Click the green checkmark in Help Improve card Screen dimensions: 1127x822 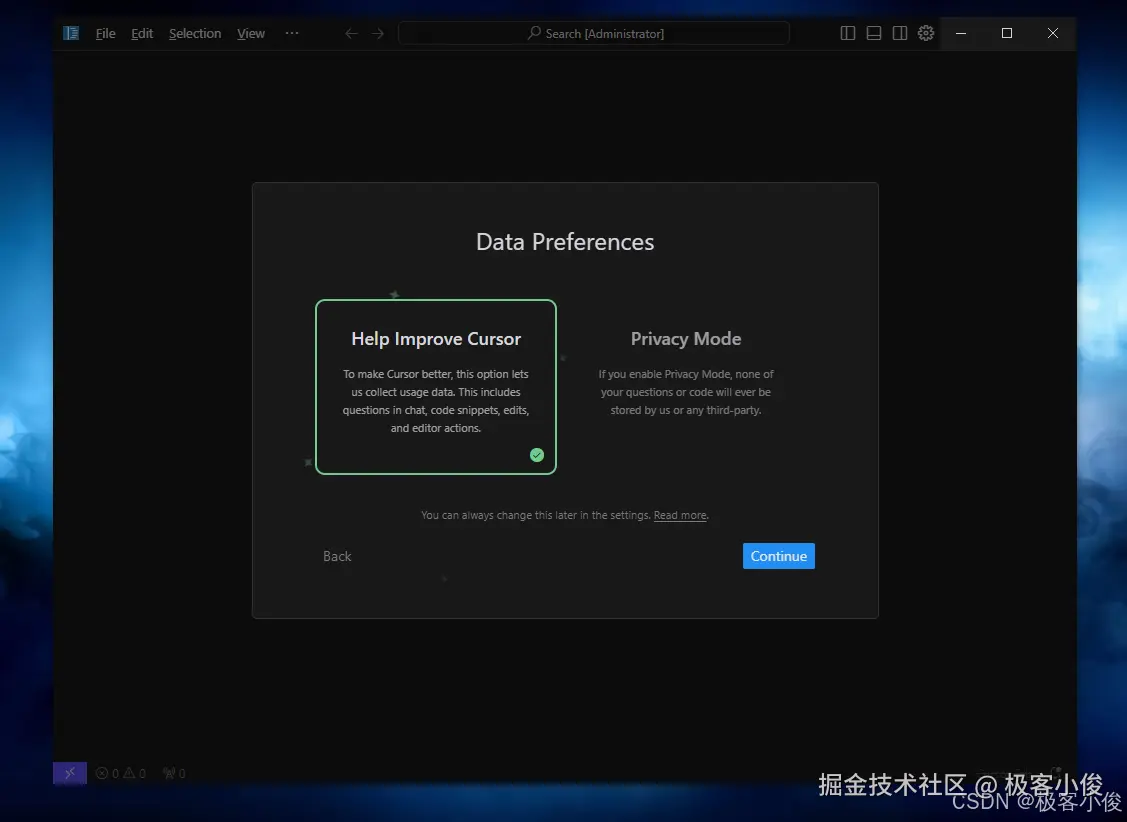(x=537, y=455)
